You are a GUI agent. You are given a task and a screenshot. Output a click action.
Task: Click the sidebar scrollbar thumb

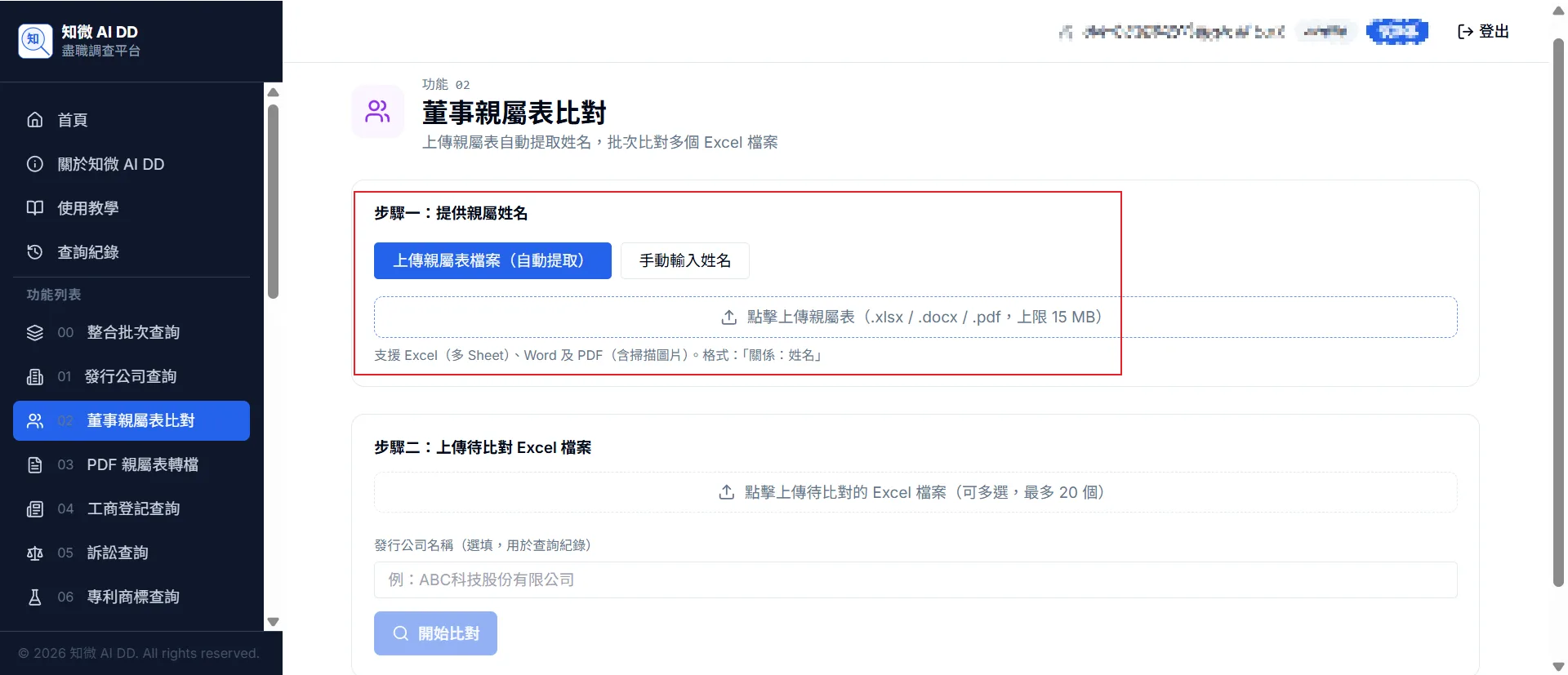pos(274,202)
